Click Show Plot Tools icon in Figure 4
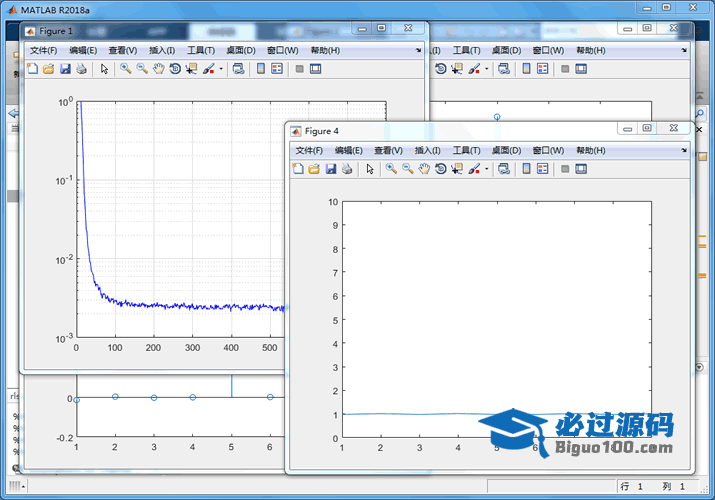This screenshot has width=715, height=500. pyautogui.click(x=581, y=169)
